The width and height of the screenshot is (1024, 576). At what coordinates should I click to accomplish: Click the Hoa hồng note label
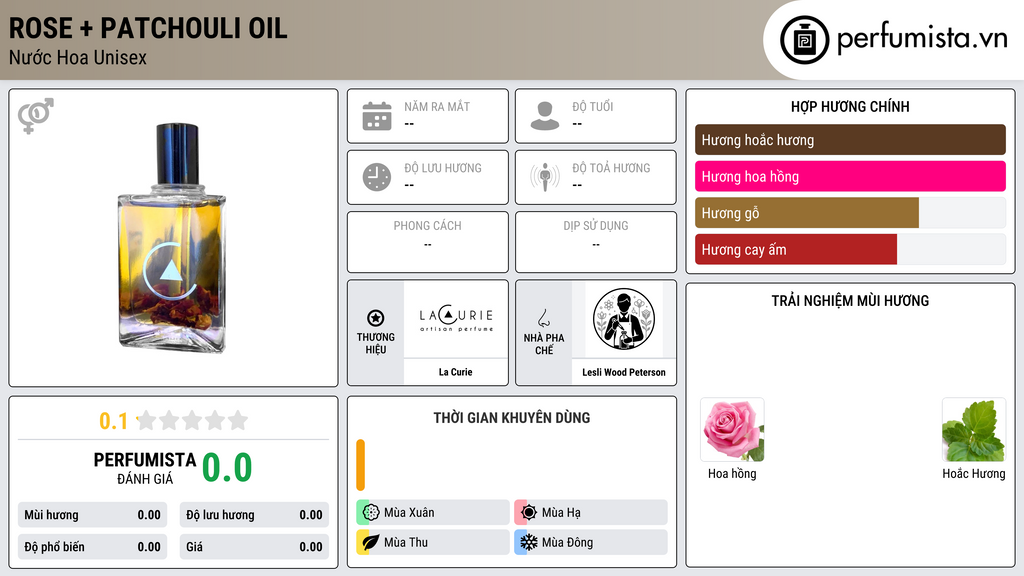click(x=732, y=473)
